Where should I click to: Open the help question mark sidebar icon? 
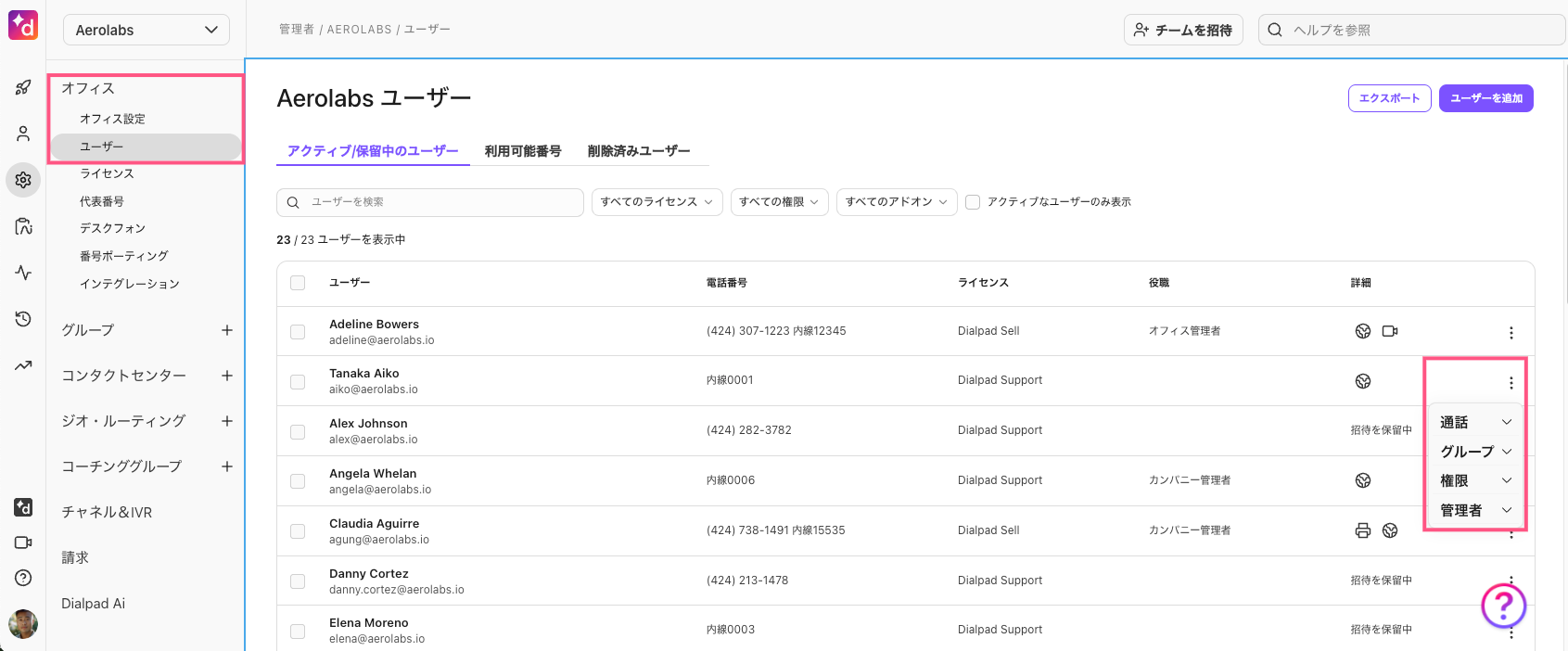[x=23, y=578]
